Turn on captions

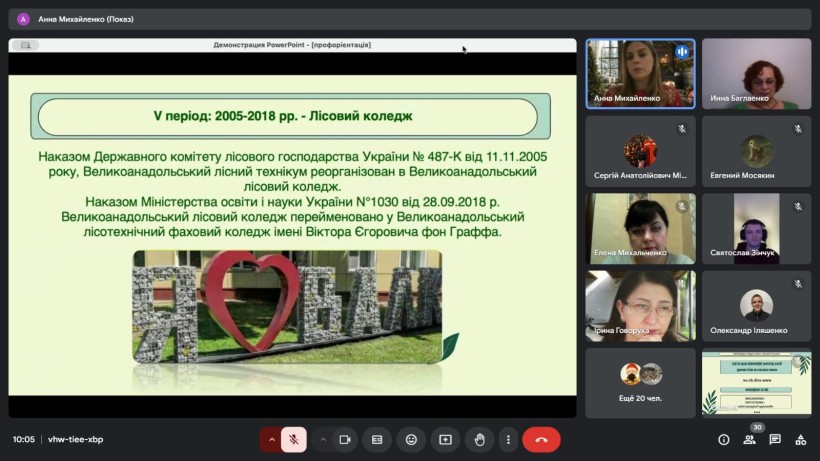pyautogui.click(x=377, y=440)
